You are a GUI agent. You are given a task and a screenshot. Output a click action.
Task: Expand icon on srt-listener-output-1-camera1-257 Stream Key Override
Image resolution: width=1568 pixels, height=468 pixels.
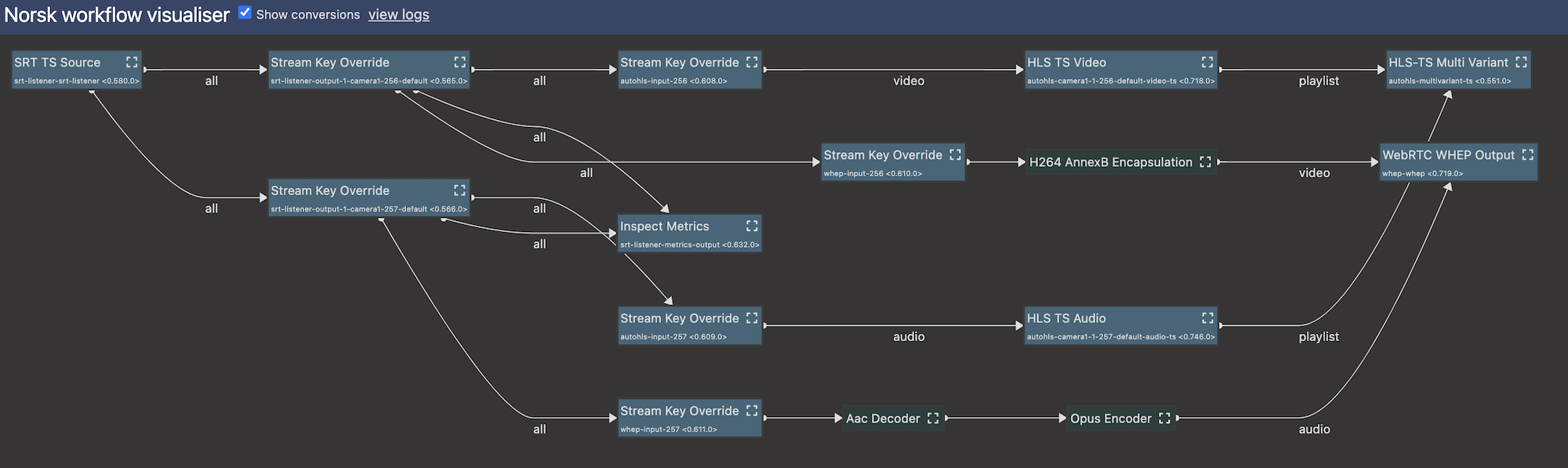[x=459, y=190]
